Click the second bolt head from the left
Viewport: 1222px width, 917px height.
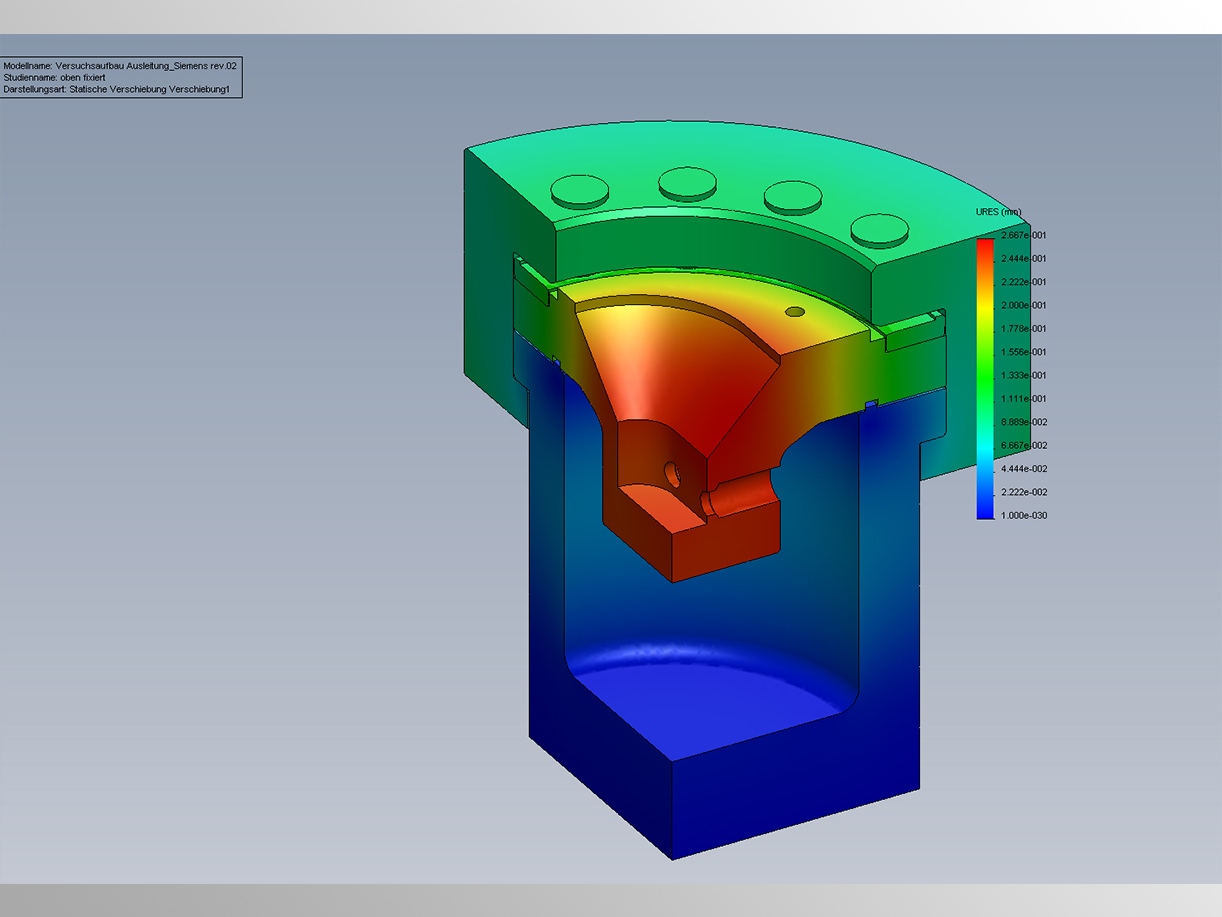(x=687, y=181)
